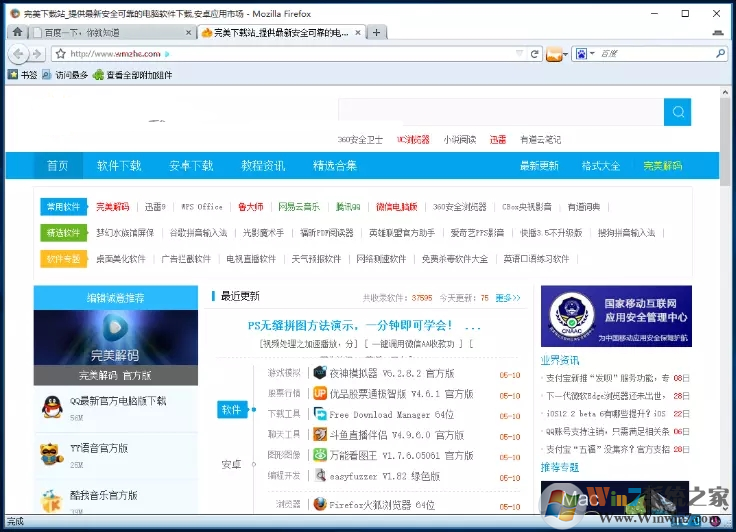736x532 pixels.
Task: Select the 安卓 category tab in updates list
Action: coord(232,464)
